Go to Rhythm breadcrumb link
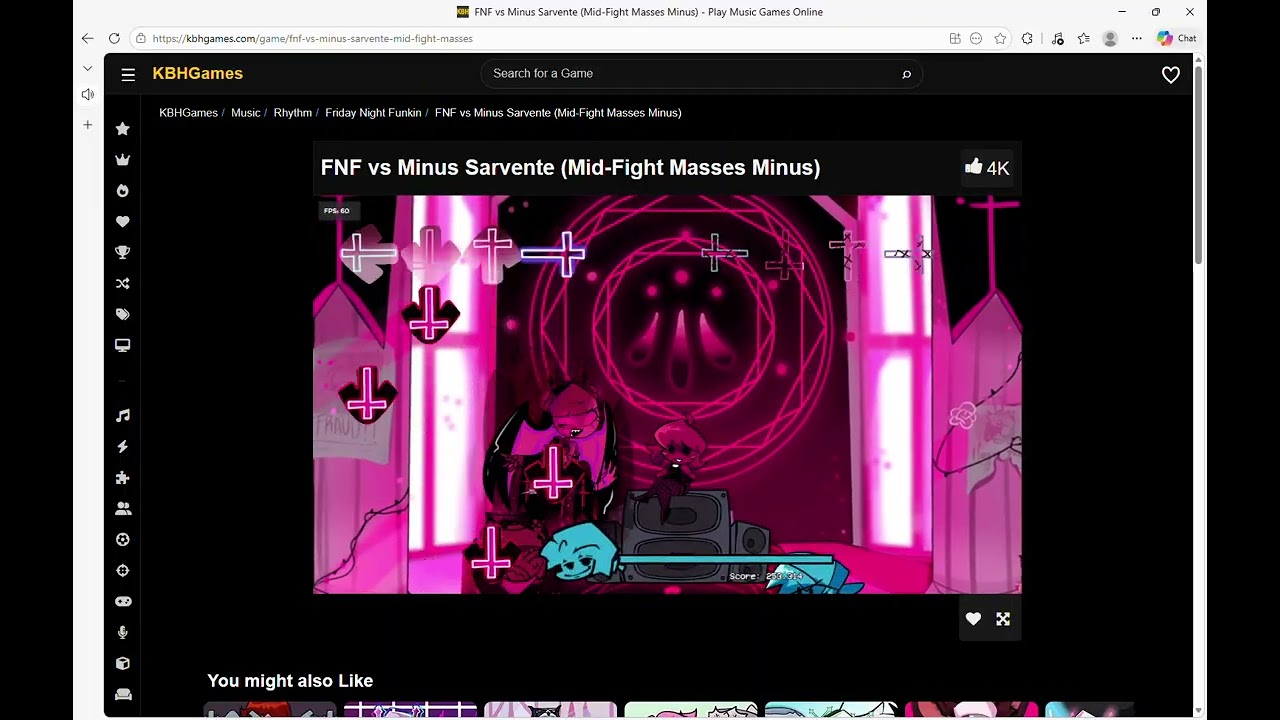The image size is (1280, 720). 293,113
